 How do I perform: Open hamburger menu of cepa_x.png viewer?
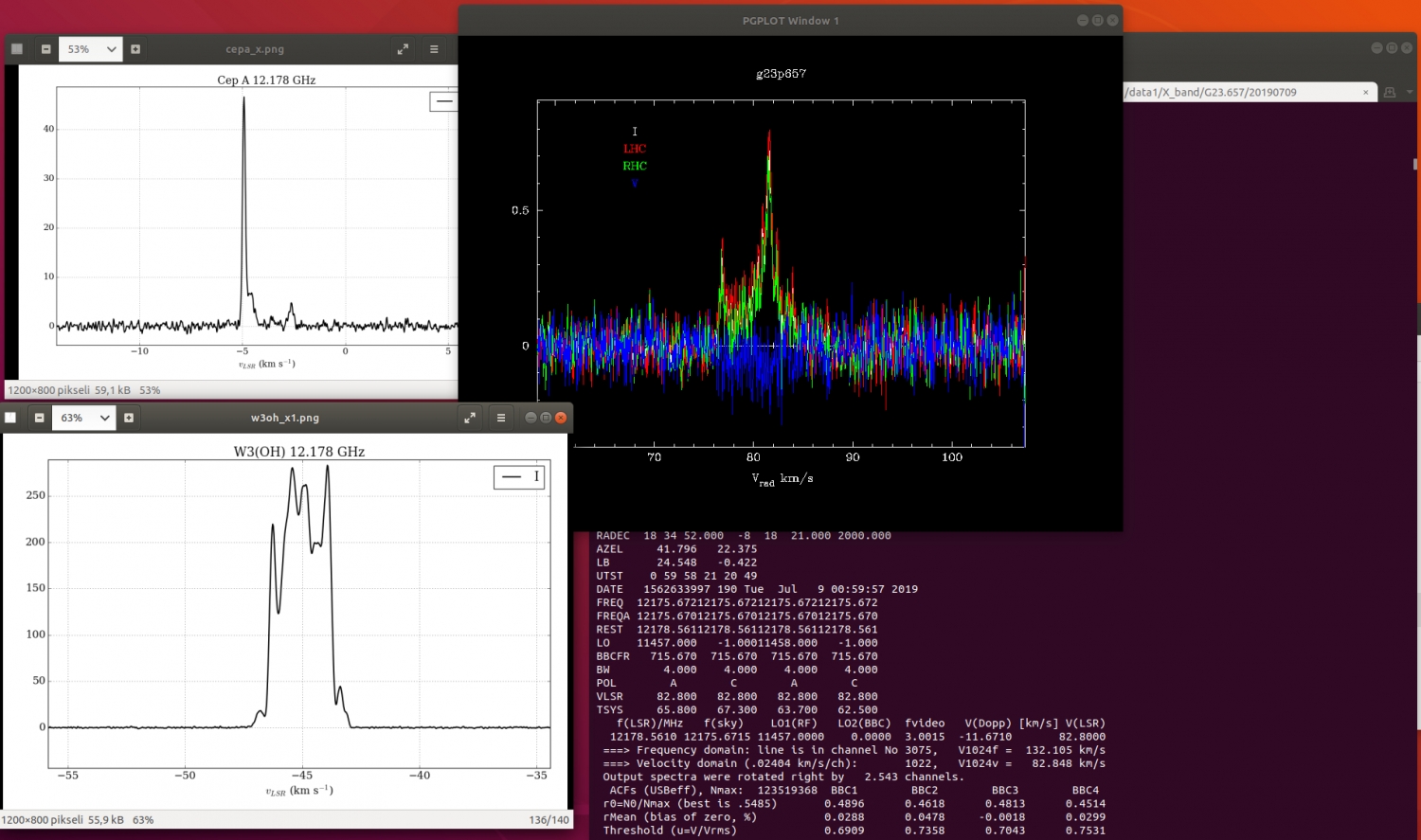(x=434, y=49)
